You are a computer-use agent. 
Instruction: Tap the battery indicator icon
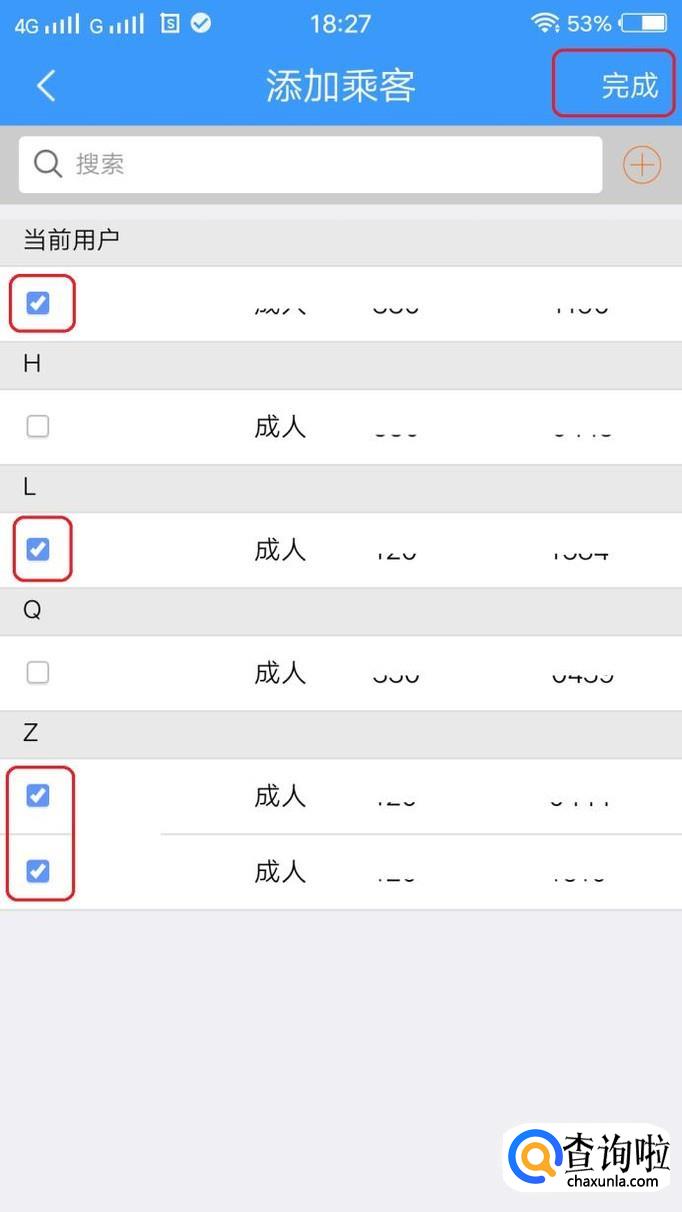tap(643, 23)
